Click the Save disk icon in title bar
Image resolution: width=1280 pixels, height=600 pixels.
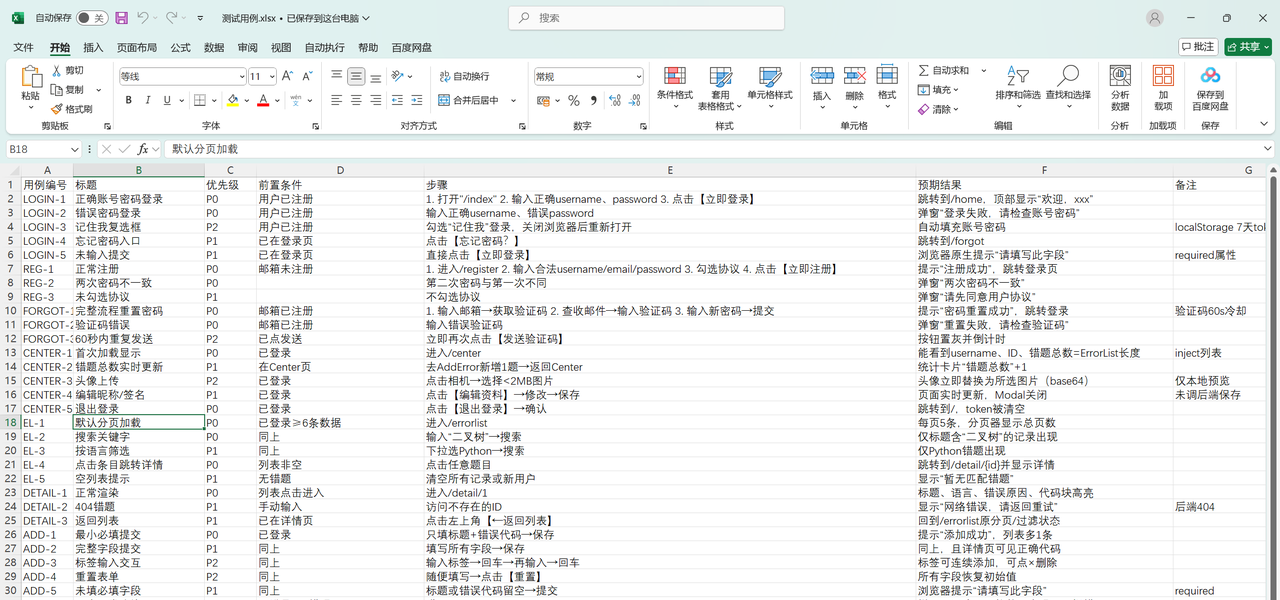(121, 18)
